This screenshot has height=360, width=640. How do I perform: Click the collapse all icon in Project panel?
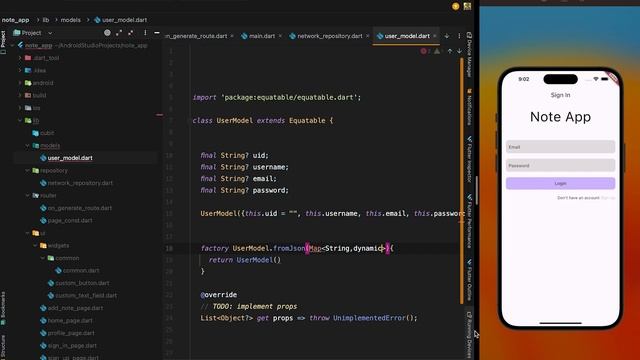coord(131,33)
